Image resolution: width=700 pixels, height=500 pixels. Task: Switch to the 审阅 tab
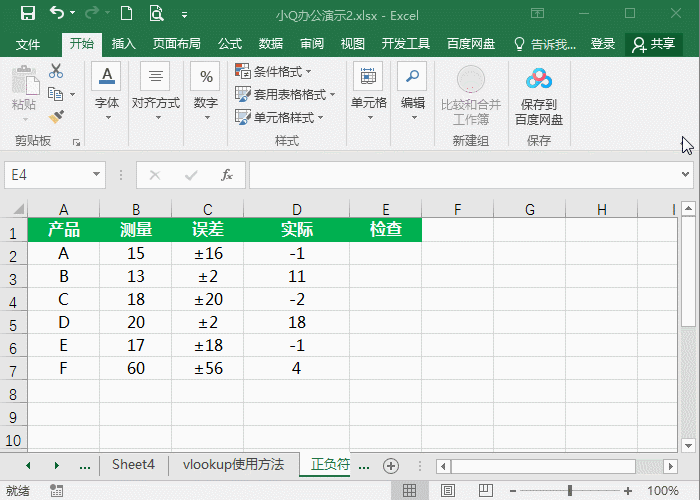(312, 44)
